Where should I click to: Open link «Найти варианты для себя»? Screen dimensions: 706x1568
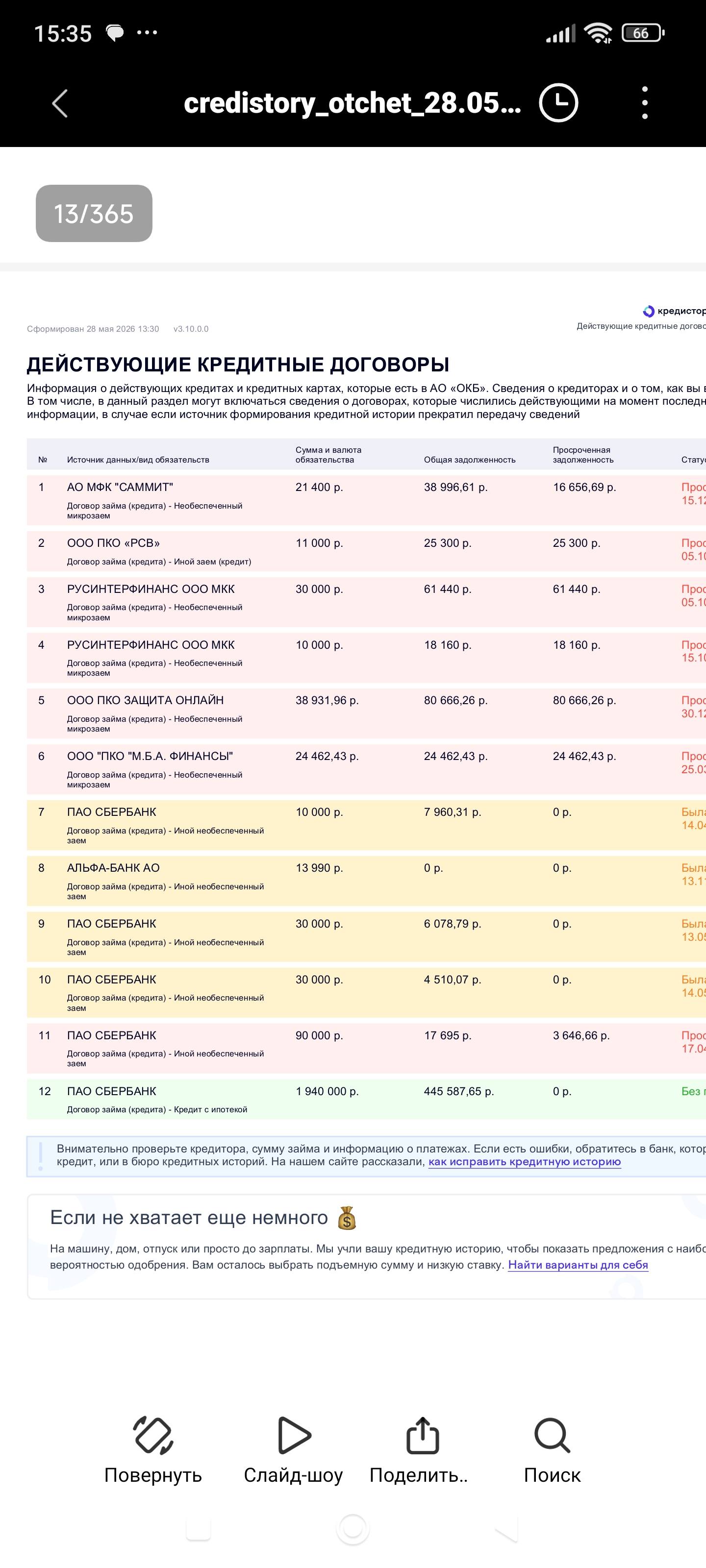coord(578,1265)
